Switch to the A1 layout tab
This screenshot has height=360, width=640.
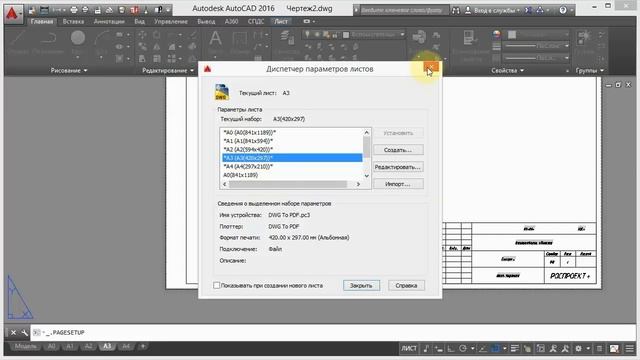(x=70, y=347)
